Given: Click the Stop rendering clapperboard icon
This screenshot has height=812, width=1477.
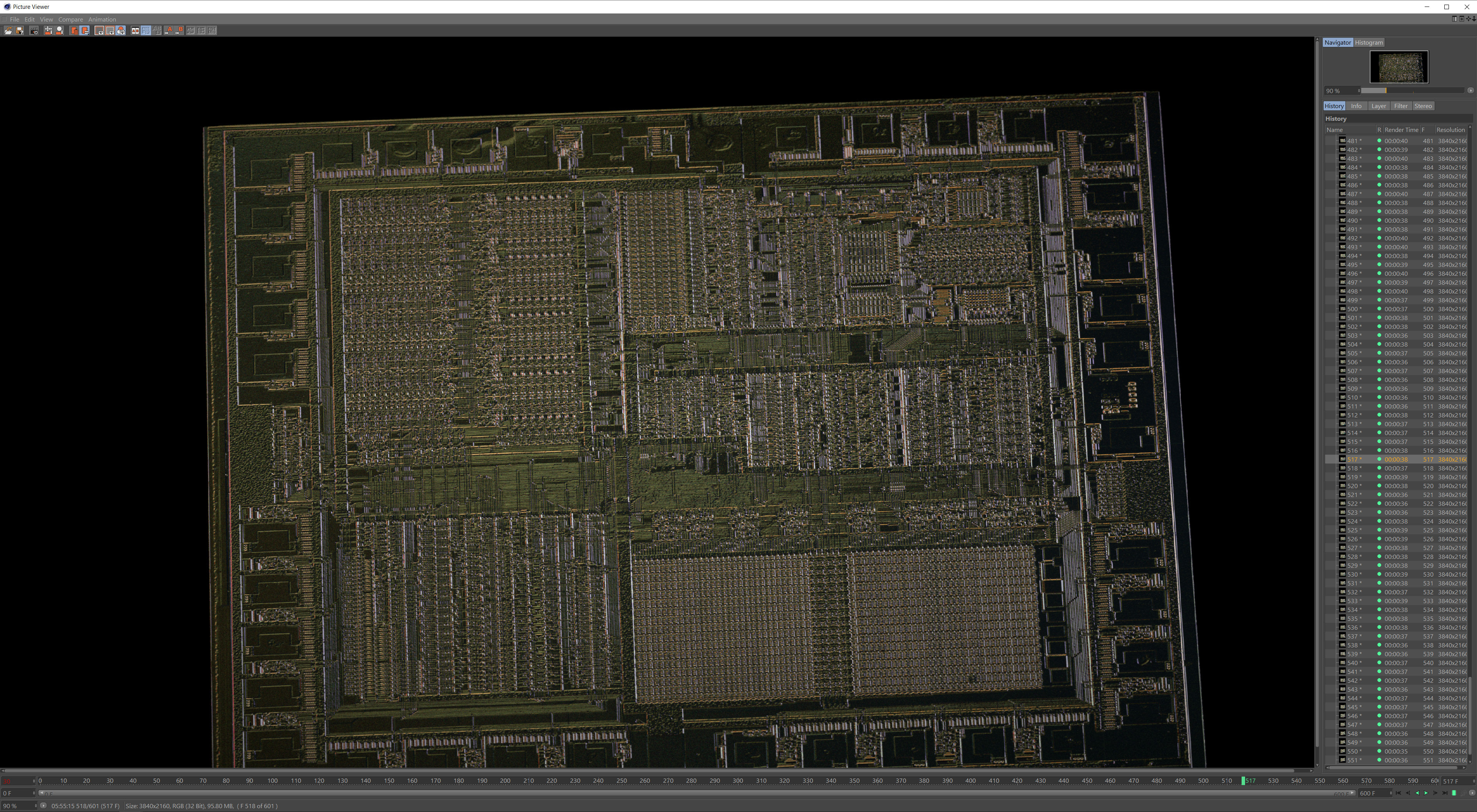Looking at the screenshot, I should point(34,31).
